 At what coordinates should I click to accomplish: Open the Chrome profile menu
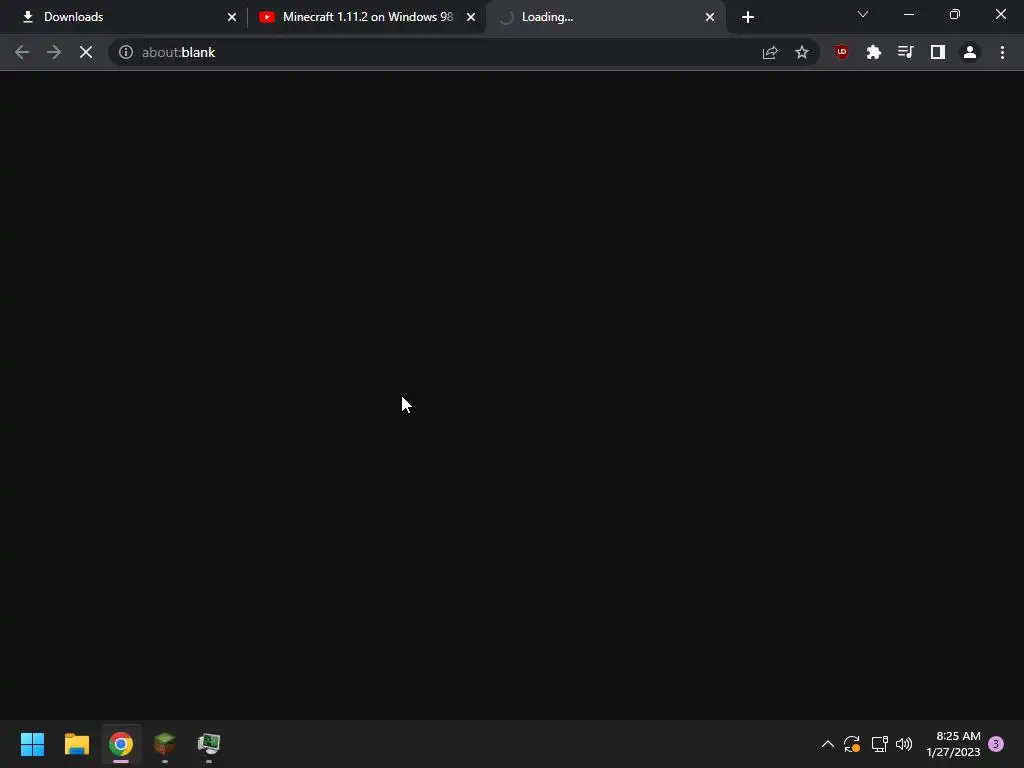click(x=970, y=52)
